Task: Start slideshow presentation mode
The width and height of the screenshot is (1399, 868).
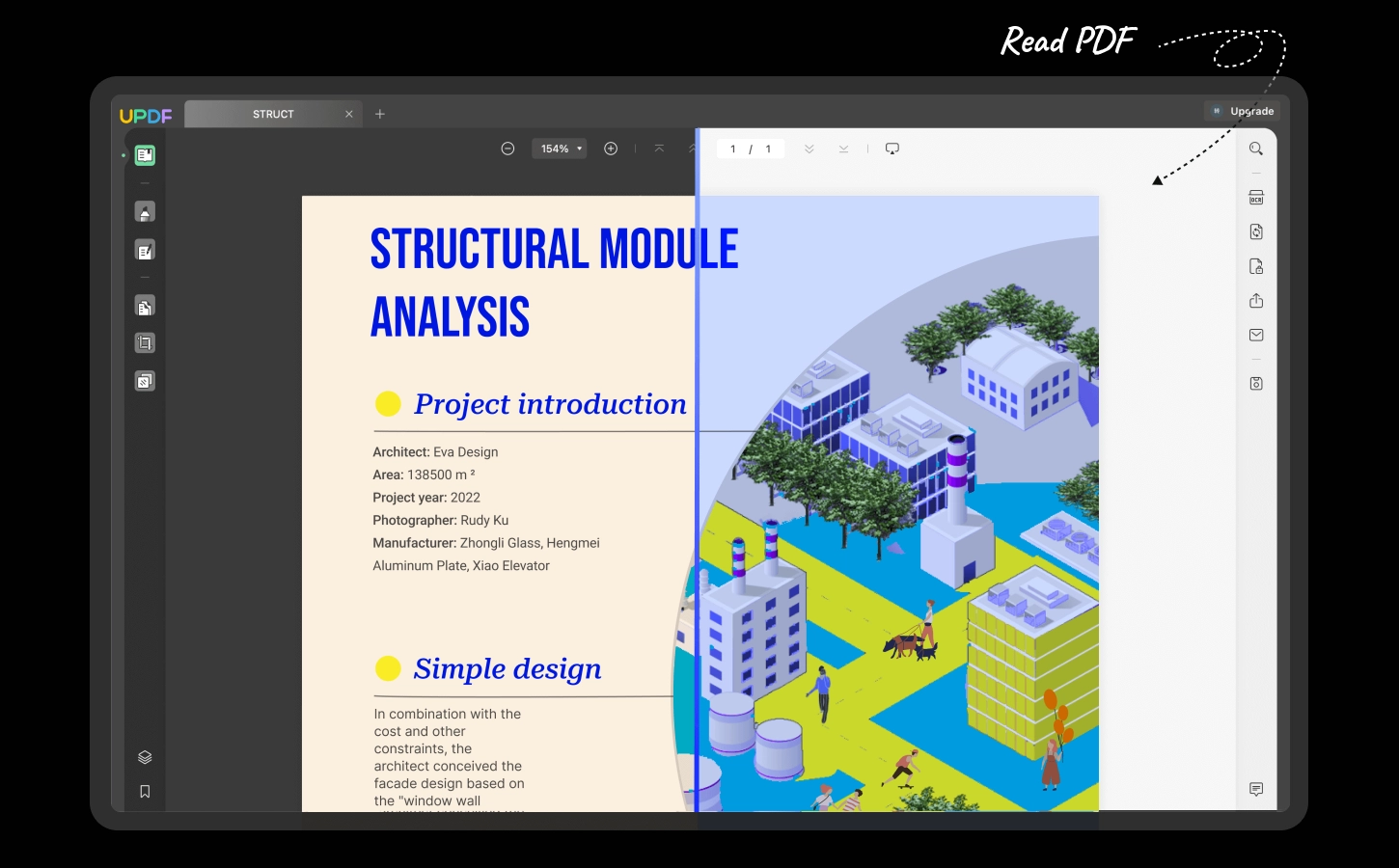Action: pos(892,149)
